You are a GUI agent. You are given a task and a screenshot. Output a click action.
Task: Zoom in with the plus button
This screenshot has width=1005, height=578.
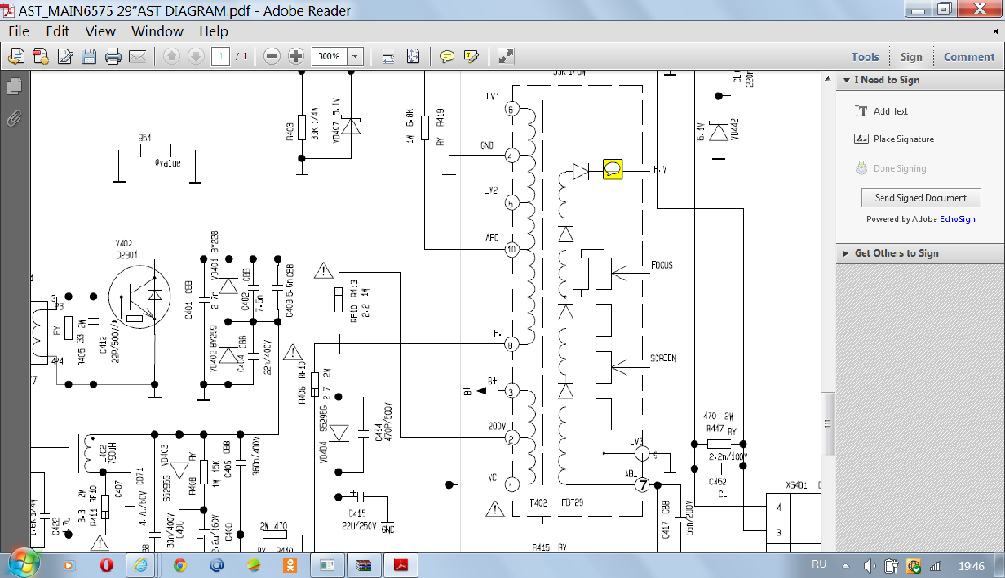coord(296,56)
